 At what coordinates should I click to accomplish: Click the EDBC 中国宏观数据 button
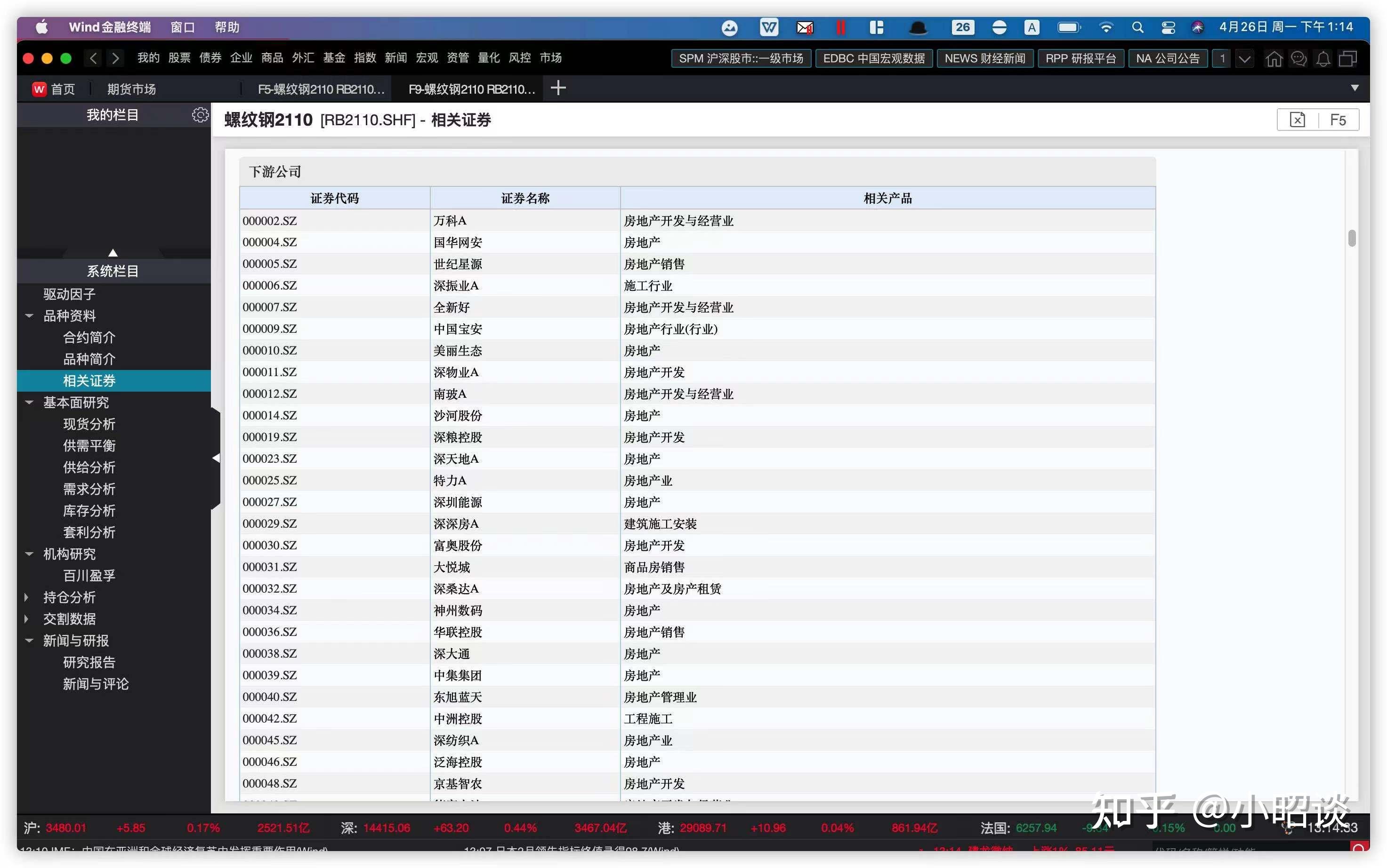click(x=874, y=58)
